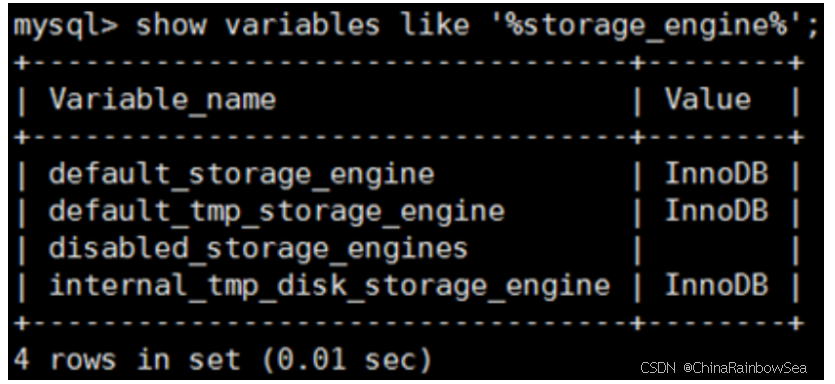Screen dimensions: 835x384
Task: Click the mysql> prompt text
Action: (x=66, y=26)
